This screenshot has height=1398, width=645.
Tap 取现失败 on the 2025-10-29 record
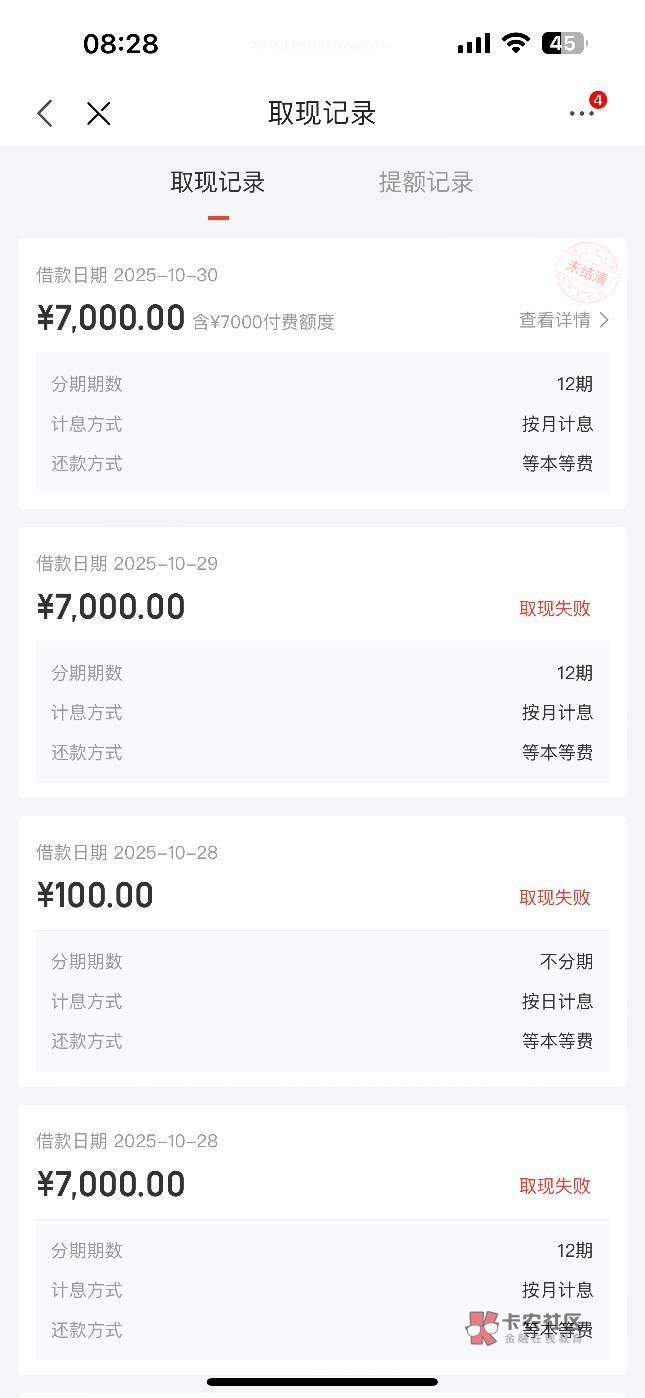click(555, 608)
